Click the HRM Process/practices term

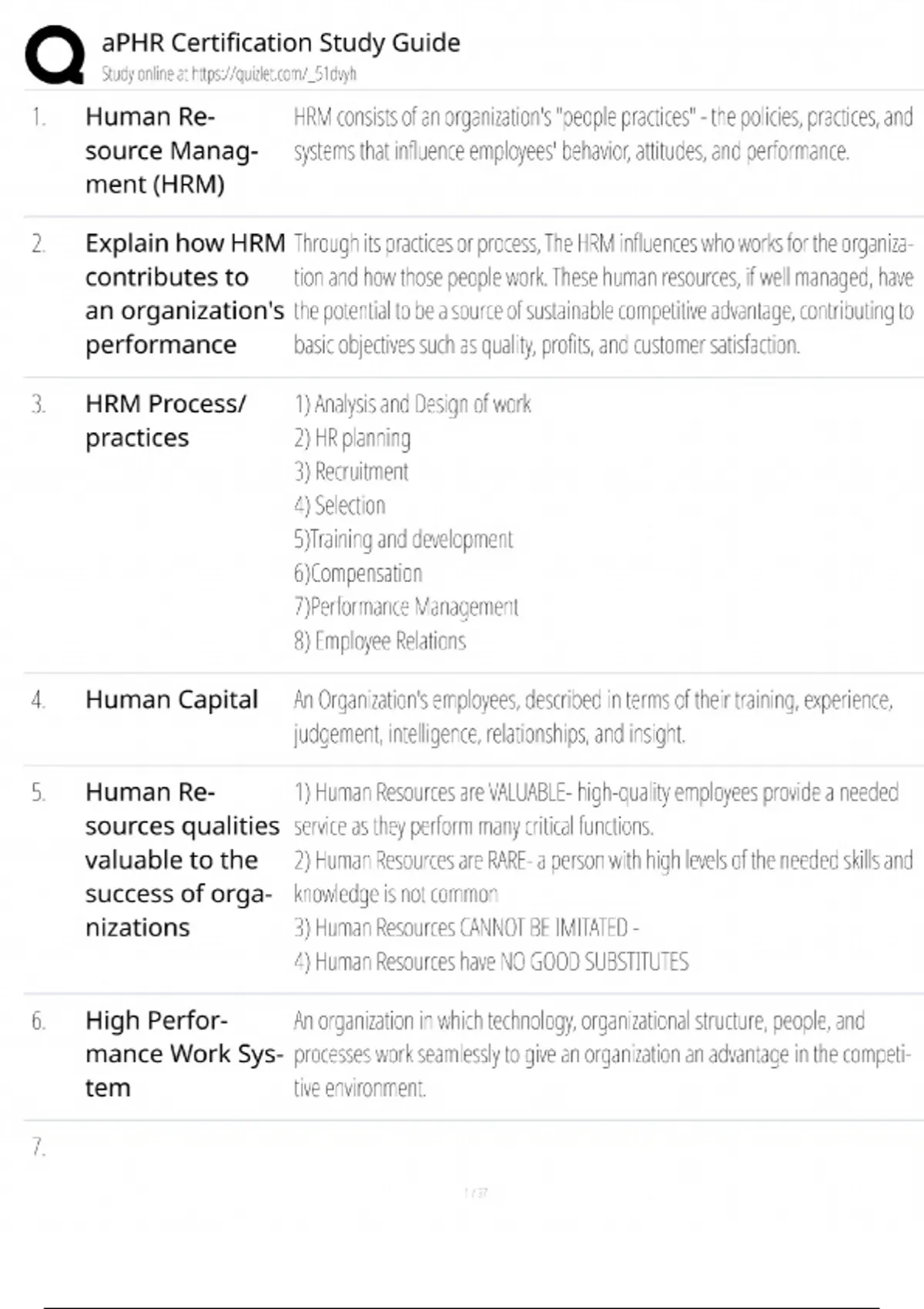(166, 420)
